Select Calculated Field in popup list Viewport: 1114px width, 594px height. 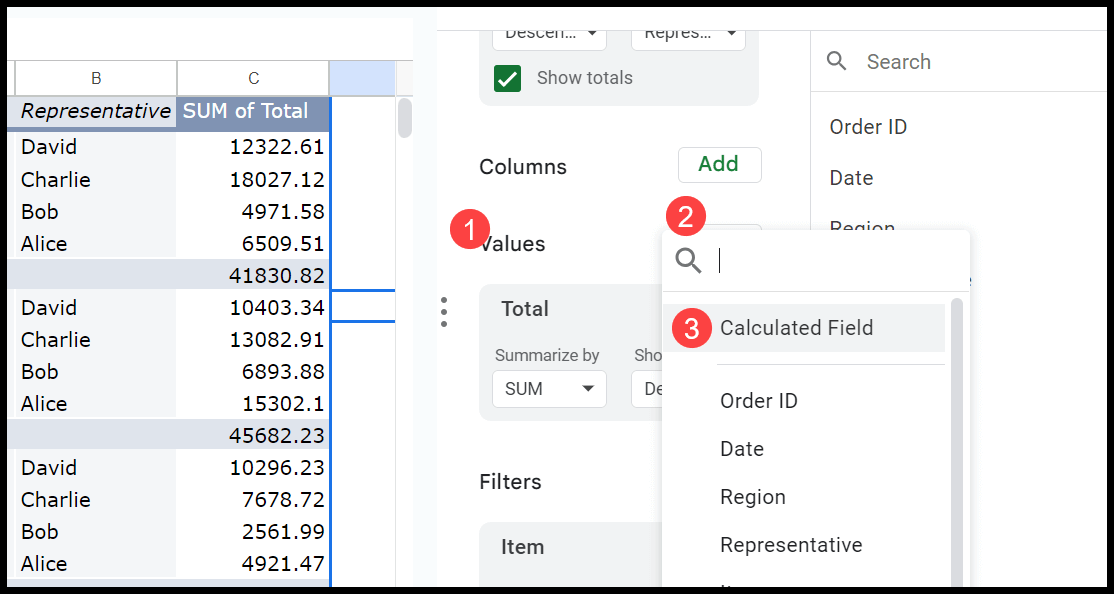(804, 328)
